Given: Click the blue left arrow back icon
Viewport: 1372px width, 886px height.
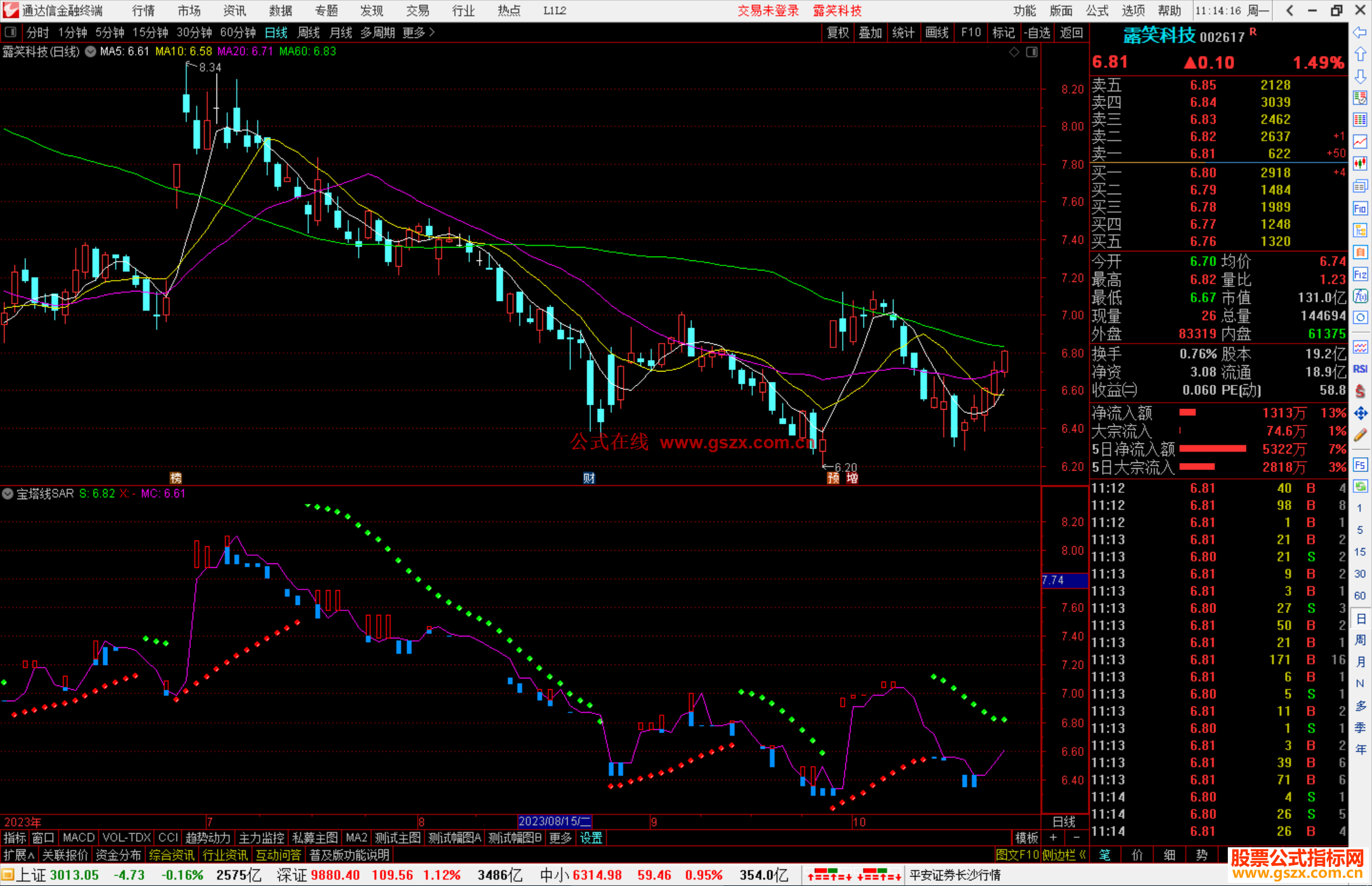Looking at the screenshot, I should click(1360, 32).
